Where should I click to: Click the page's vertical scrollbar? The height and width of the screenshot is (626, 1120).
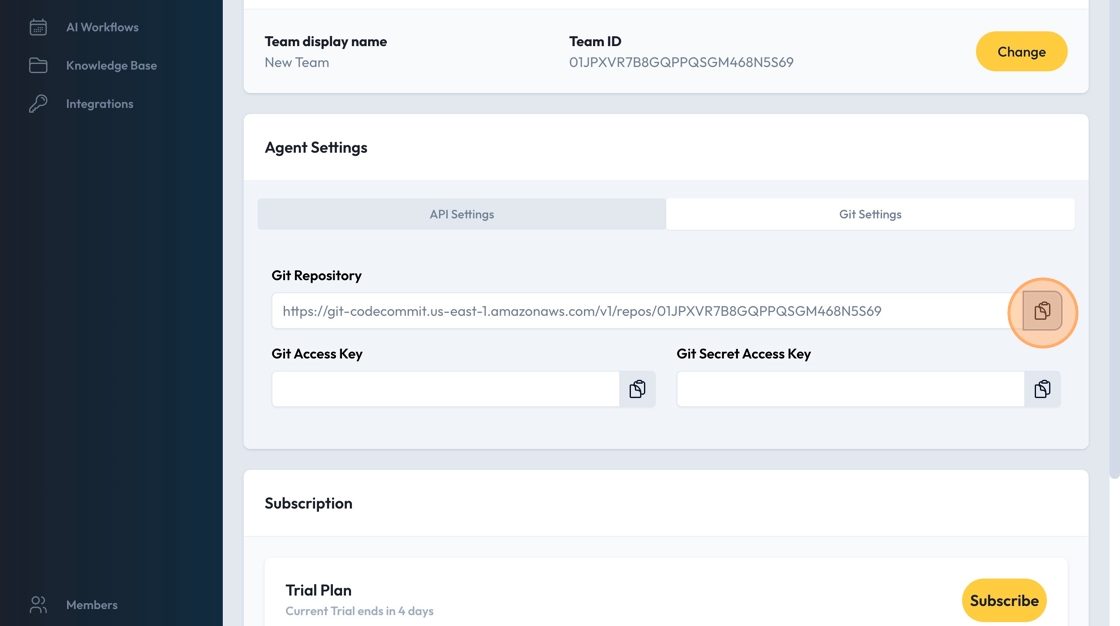click(x=1114, y=240)
